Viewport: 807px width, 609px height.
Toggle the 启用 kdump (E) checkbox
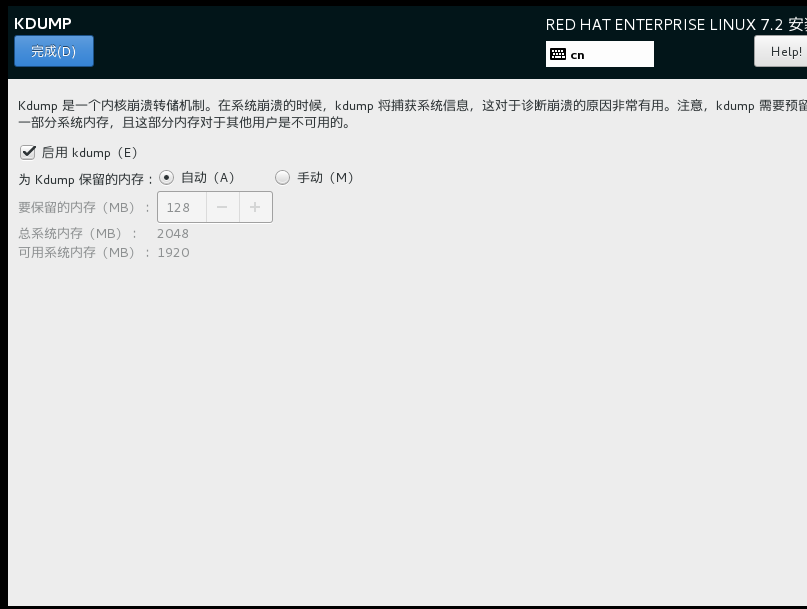click(28, 152)
